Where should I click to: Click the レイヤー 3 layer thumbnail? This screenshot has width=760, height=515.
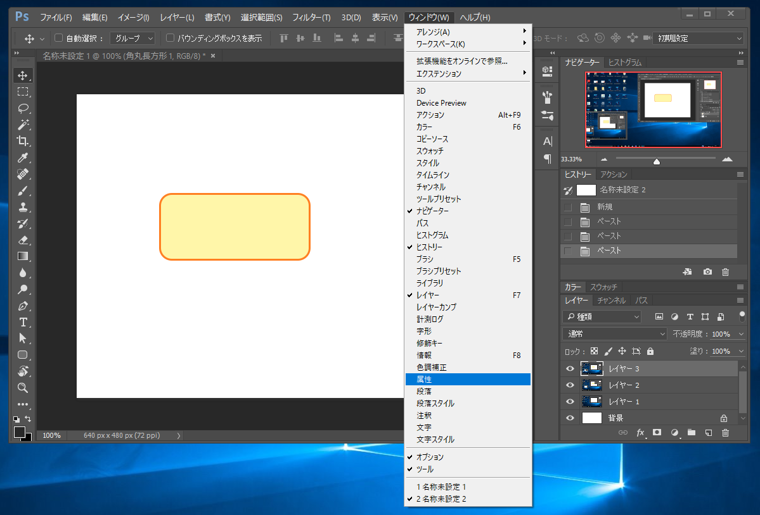591,369
